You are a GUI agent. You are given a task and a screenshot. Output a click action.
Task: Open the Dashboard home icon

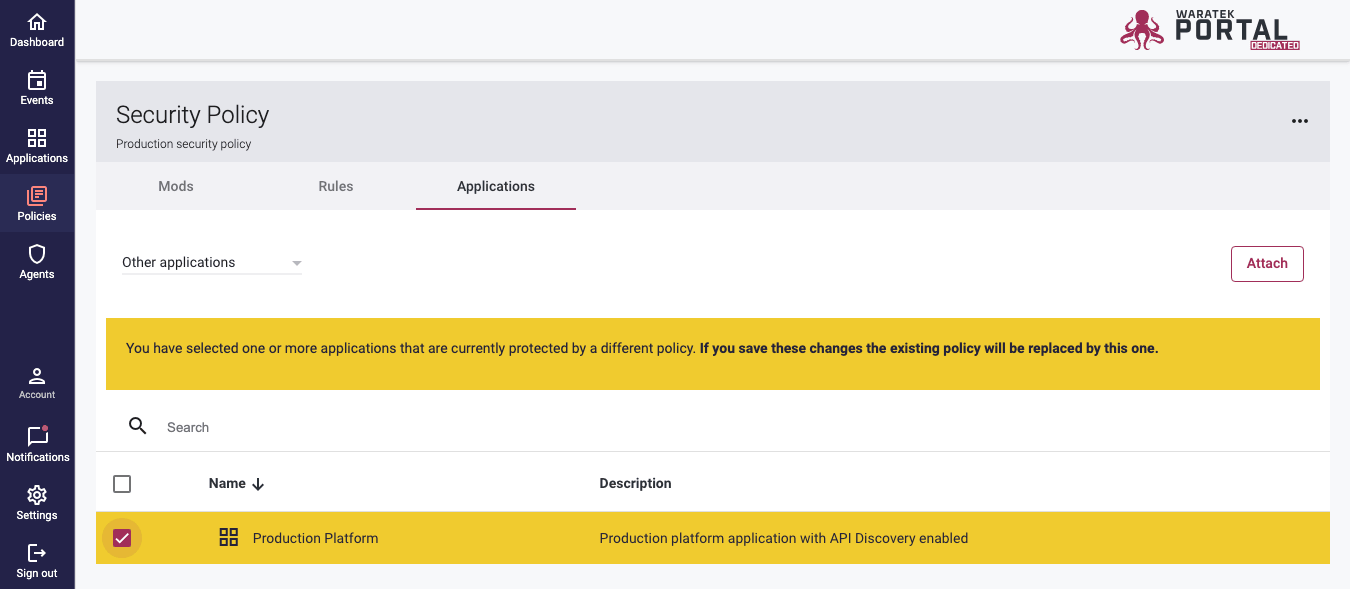pyautogui.click(x=37, y=22)
